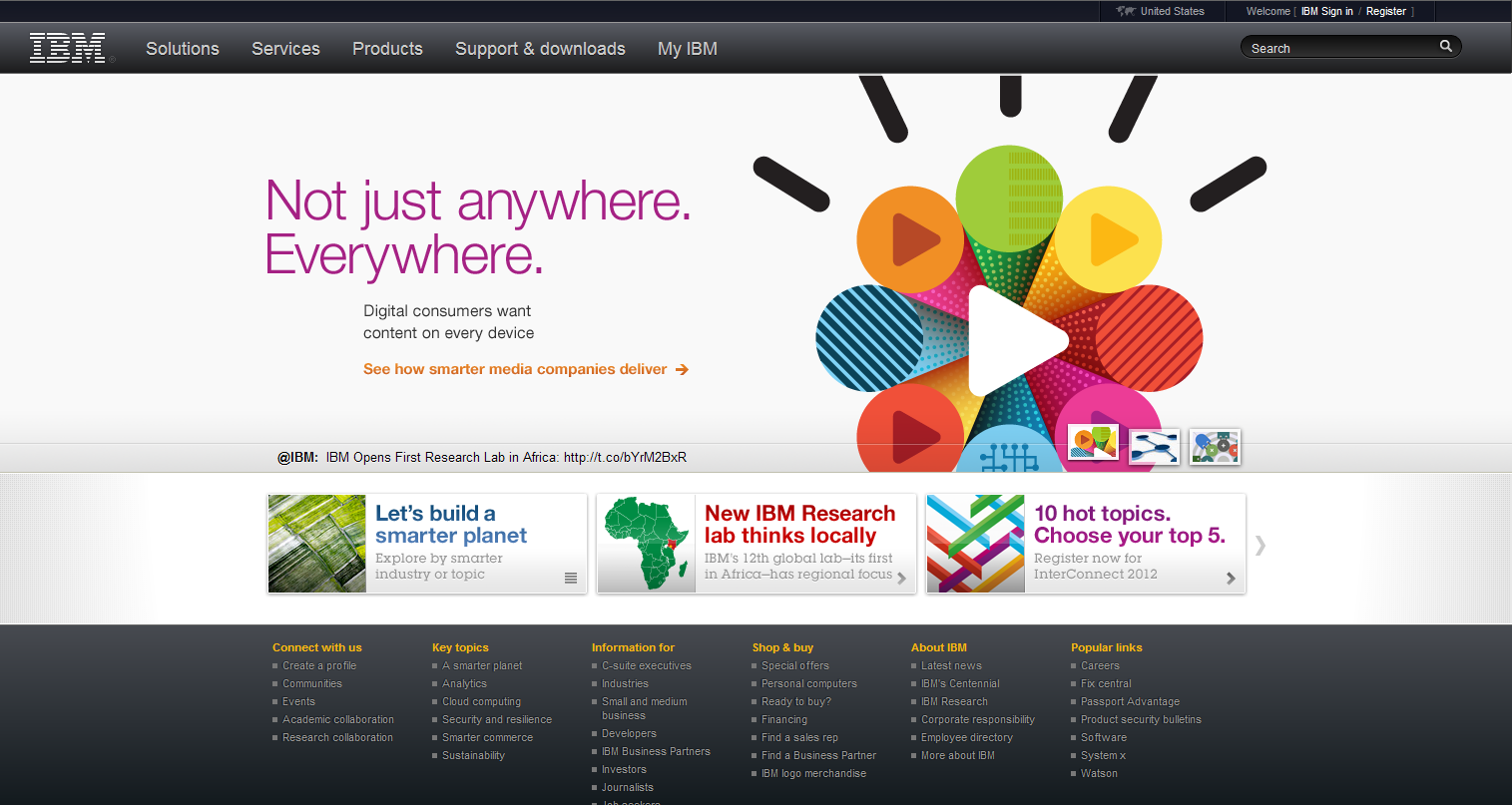This screenshot has height=805, width=1512.
Task: Play the large white center video button
Action: 1017,341
